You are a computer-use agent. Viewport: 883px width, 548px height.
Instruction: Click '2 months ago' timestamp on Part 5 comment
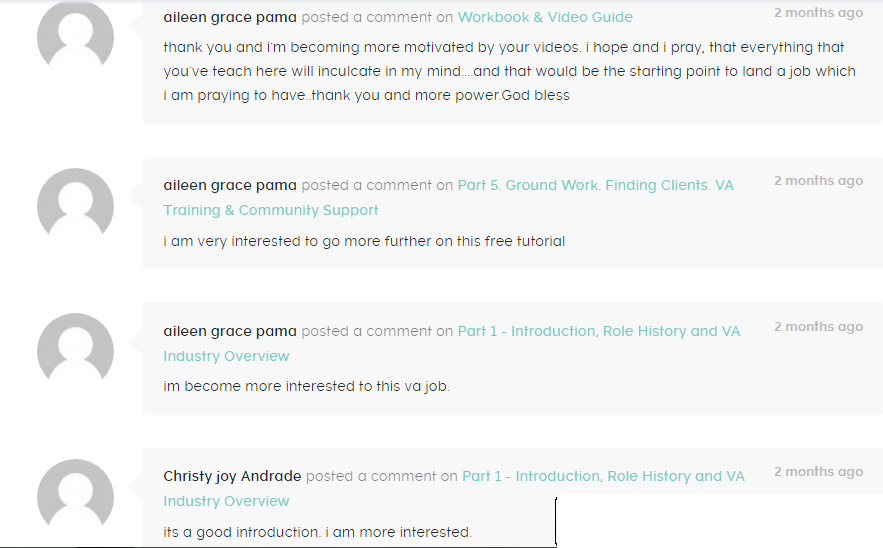818,180
